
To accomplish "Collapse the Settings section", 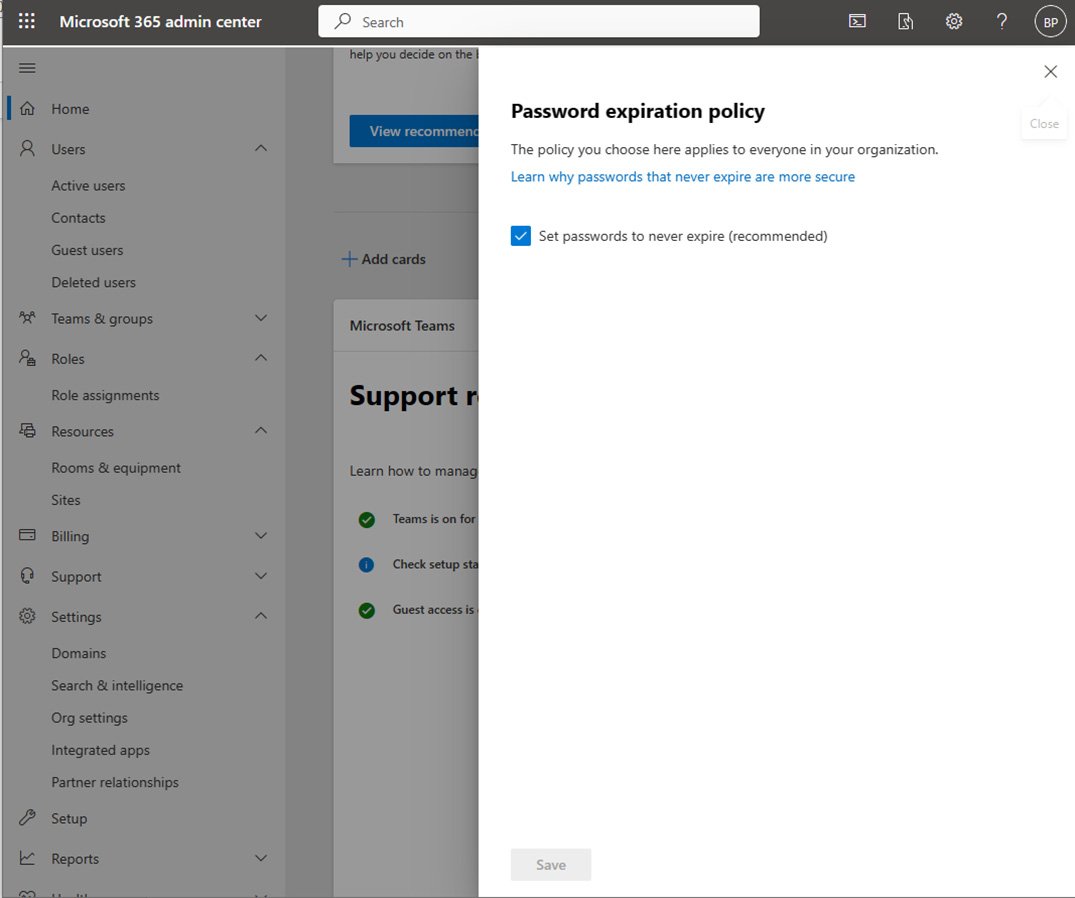I will tap(260, 616).
